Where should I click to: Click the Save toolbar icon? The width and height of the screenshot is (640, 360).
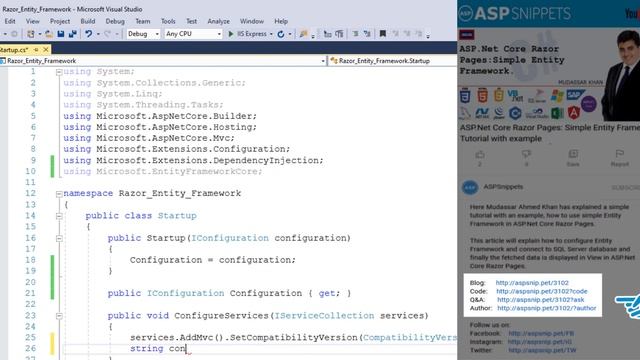(61, 34)
